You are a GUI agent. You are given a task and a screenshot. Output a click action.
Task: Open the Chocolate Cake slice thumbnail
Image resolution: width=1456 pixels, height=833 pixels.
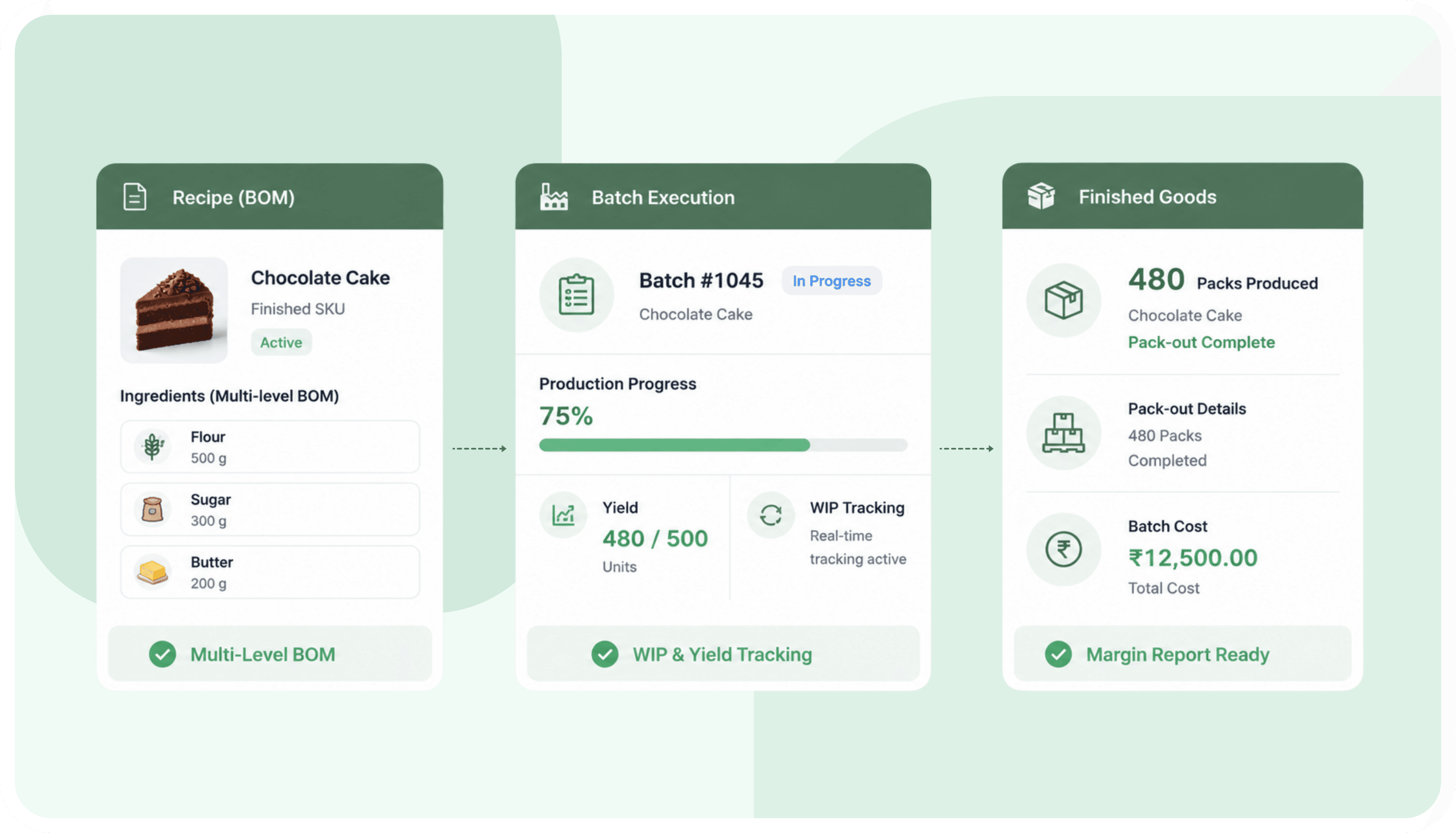coord(174,310)
